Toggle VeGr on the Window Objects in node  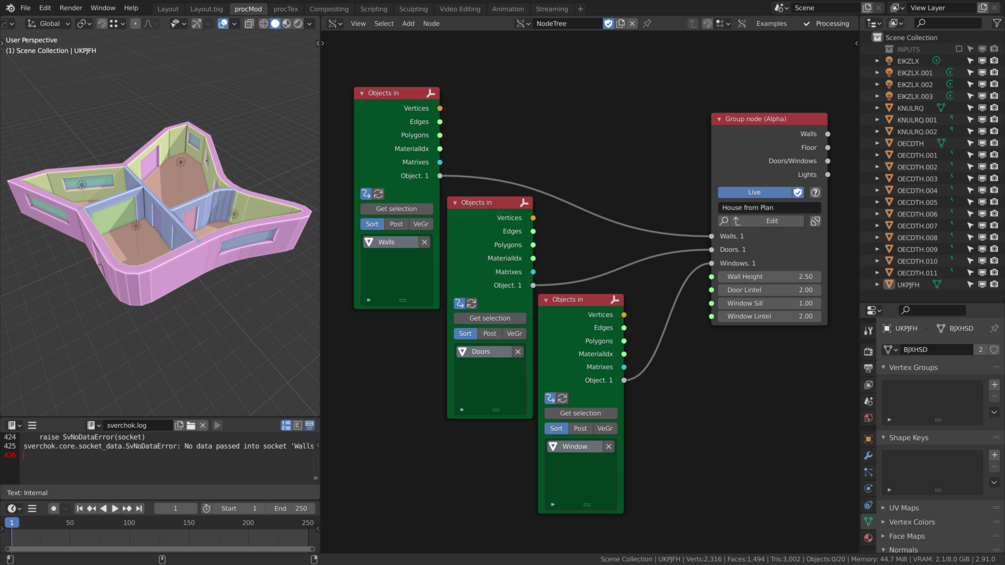point(604,429)
